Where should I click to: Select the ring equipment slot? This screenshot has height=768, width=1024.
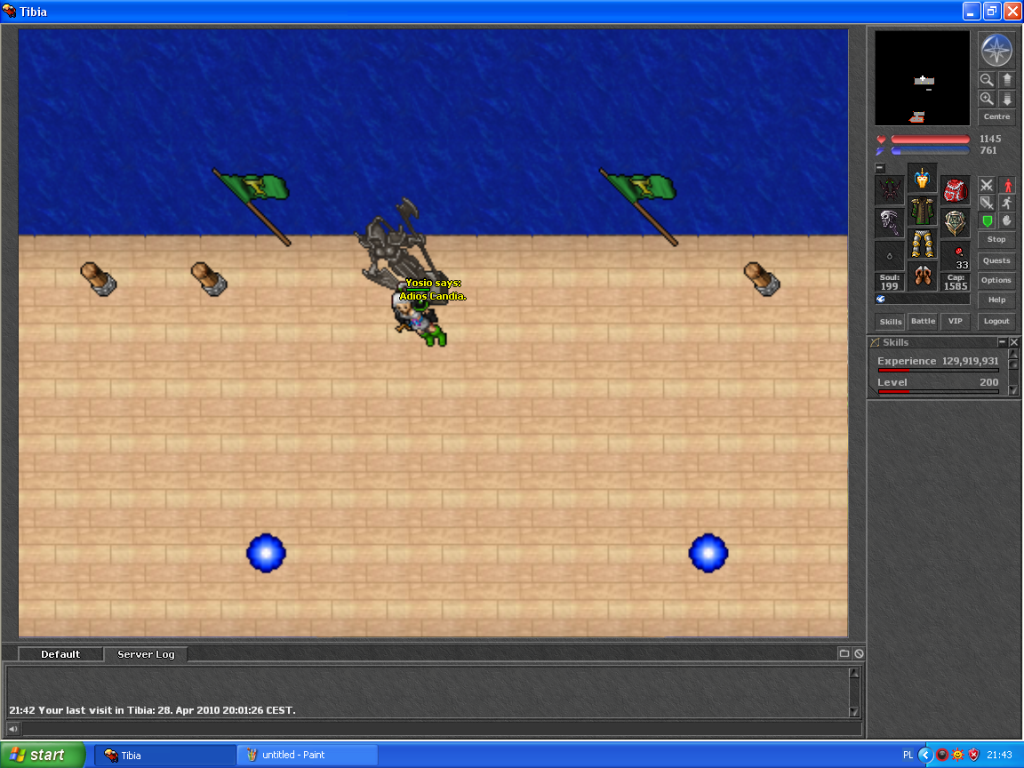(889, 255)
